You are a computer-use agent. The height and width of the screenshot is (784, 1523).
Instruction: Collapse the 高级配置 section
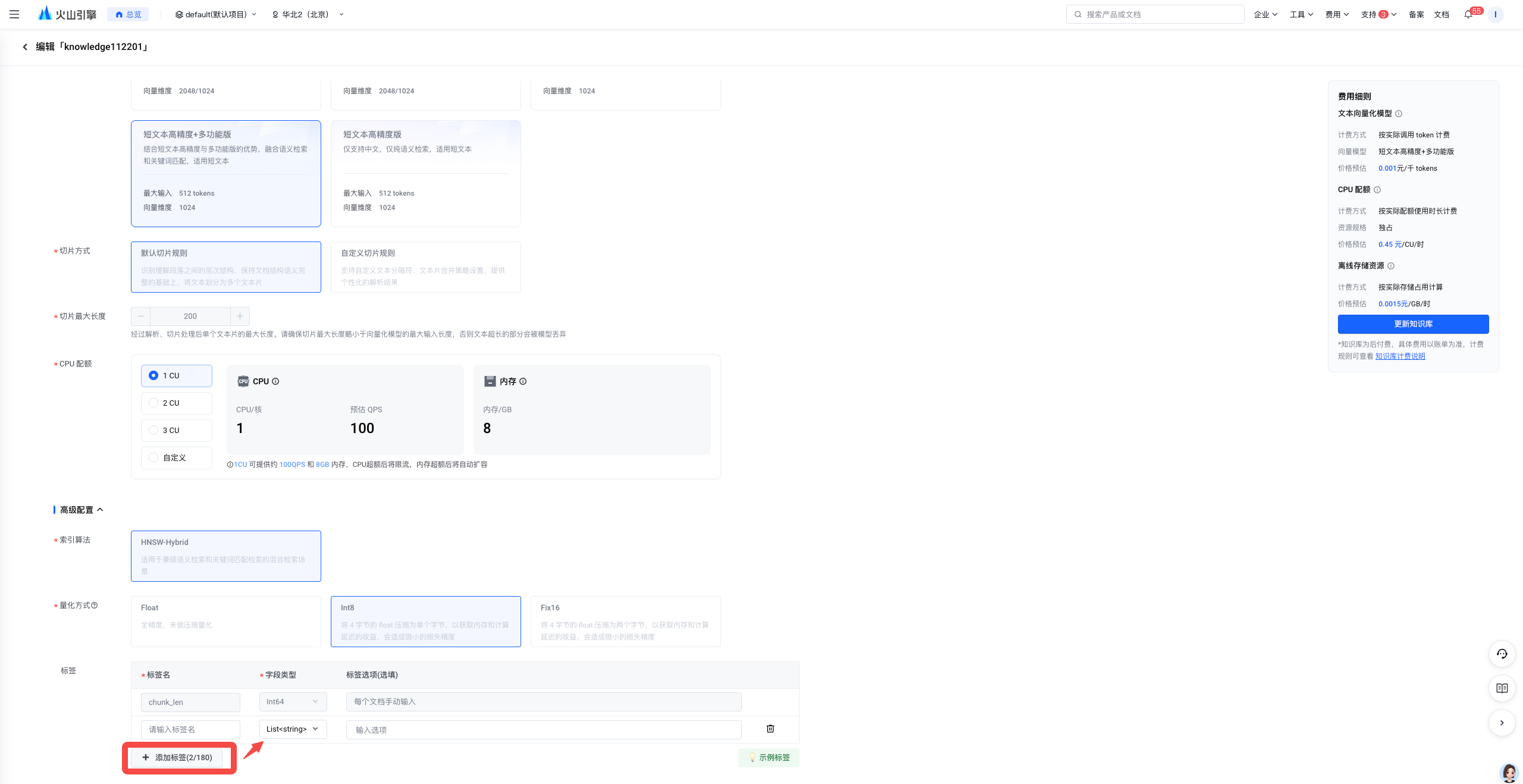[82, 510]
